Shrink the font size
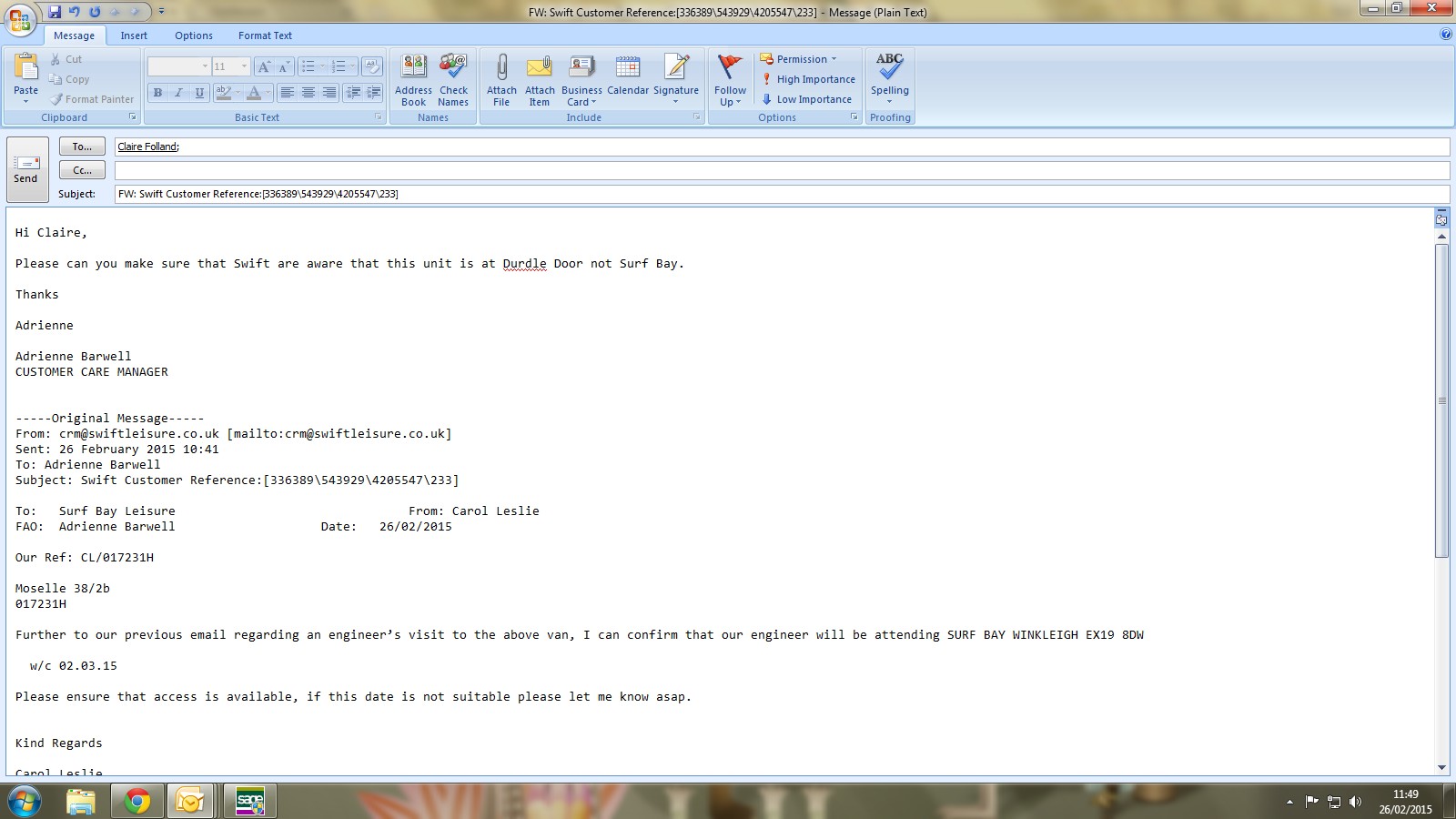This screenshot has height=819, width=1456. pyautogui.click(x=283, y=66)
